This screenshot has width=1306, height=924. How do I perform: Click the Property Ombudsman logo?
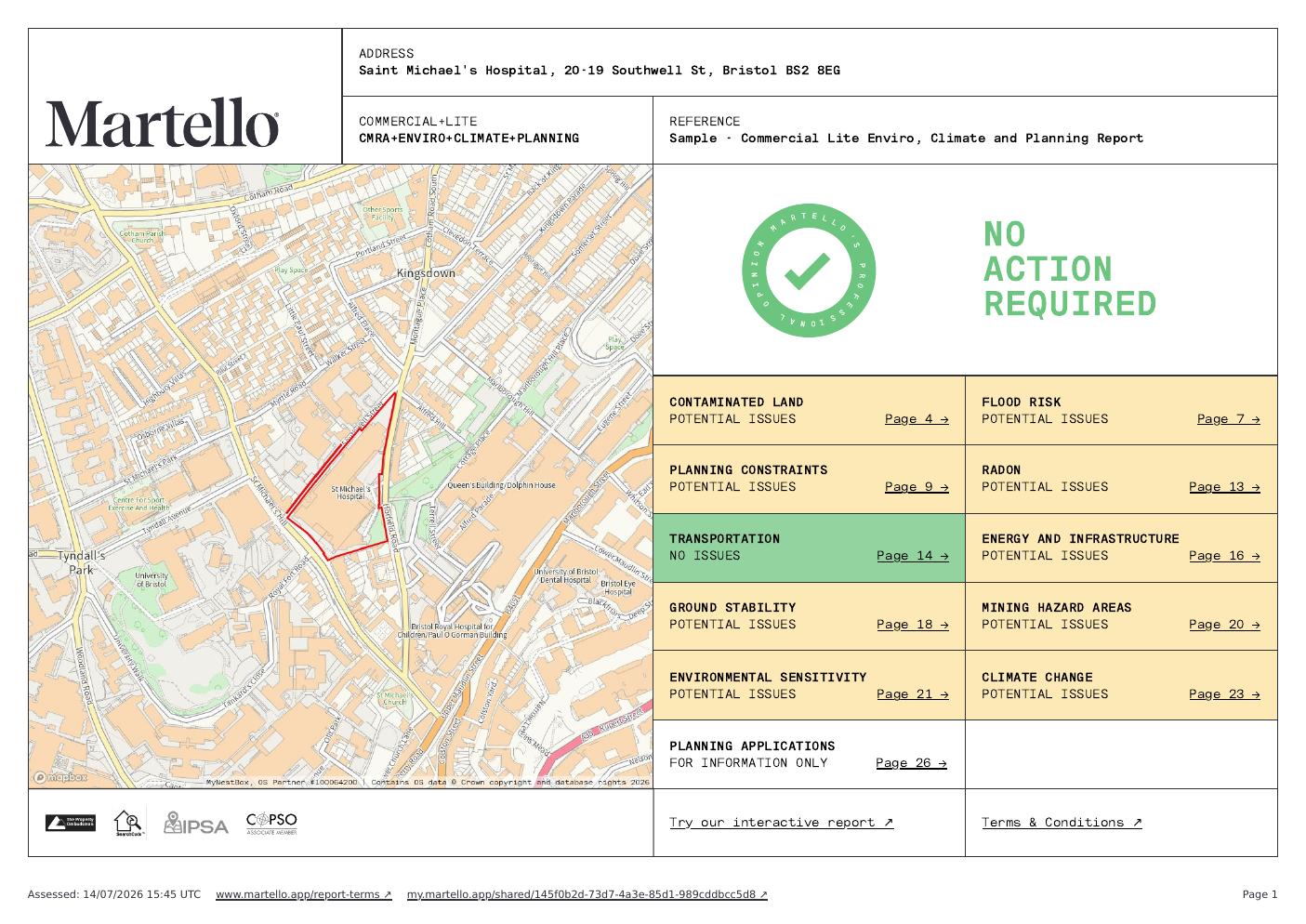point(70,823)
